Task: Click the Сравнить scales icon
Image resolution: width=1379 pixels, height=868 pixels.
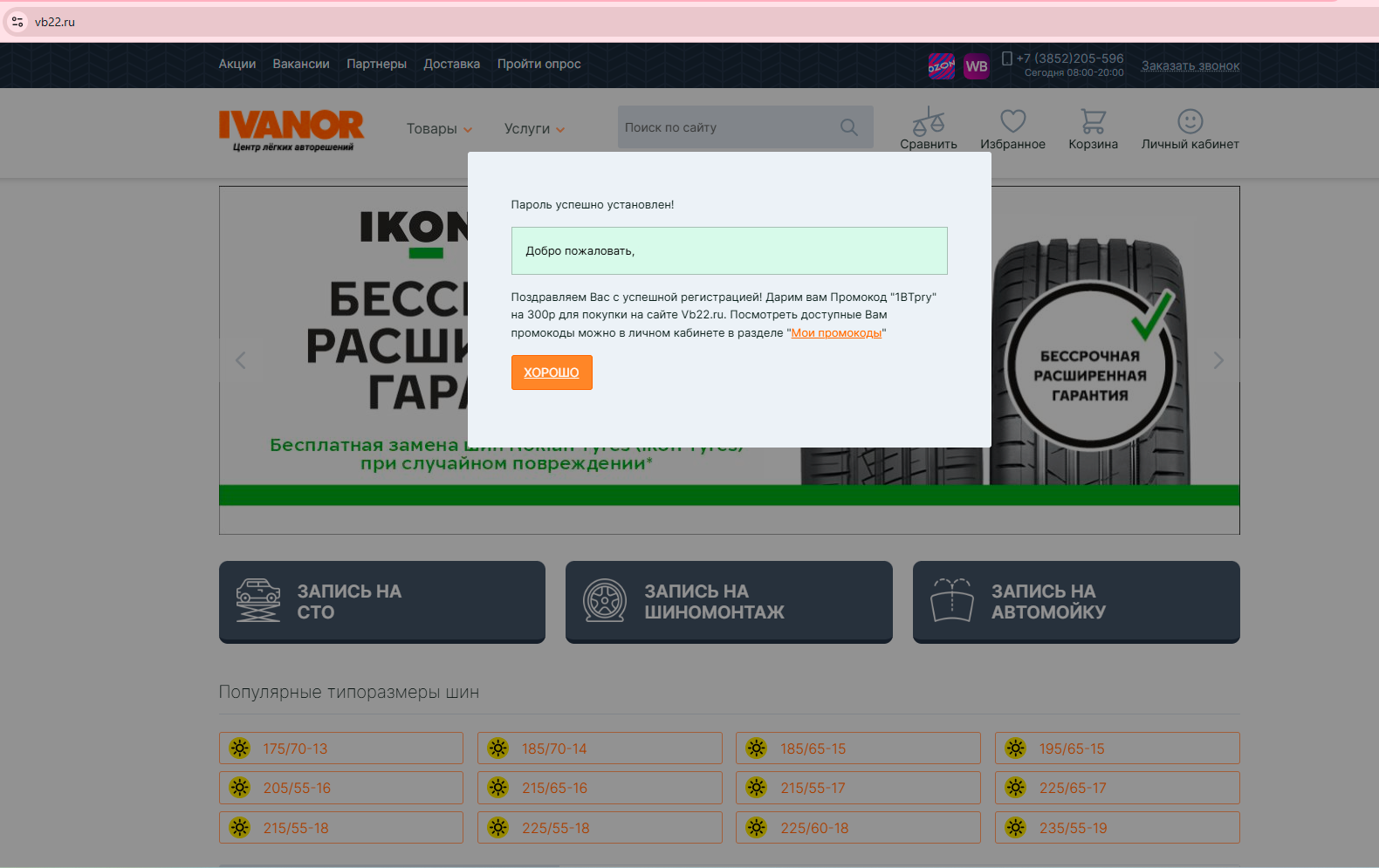Action: coord(928,121)
